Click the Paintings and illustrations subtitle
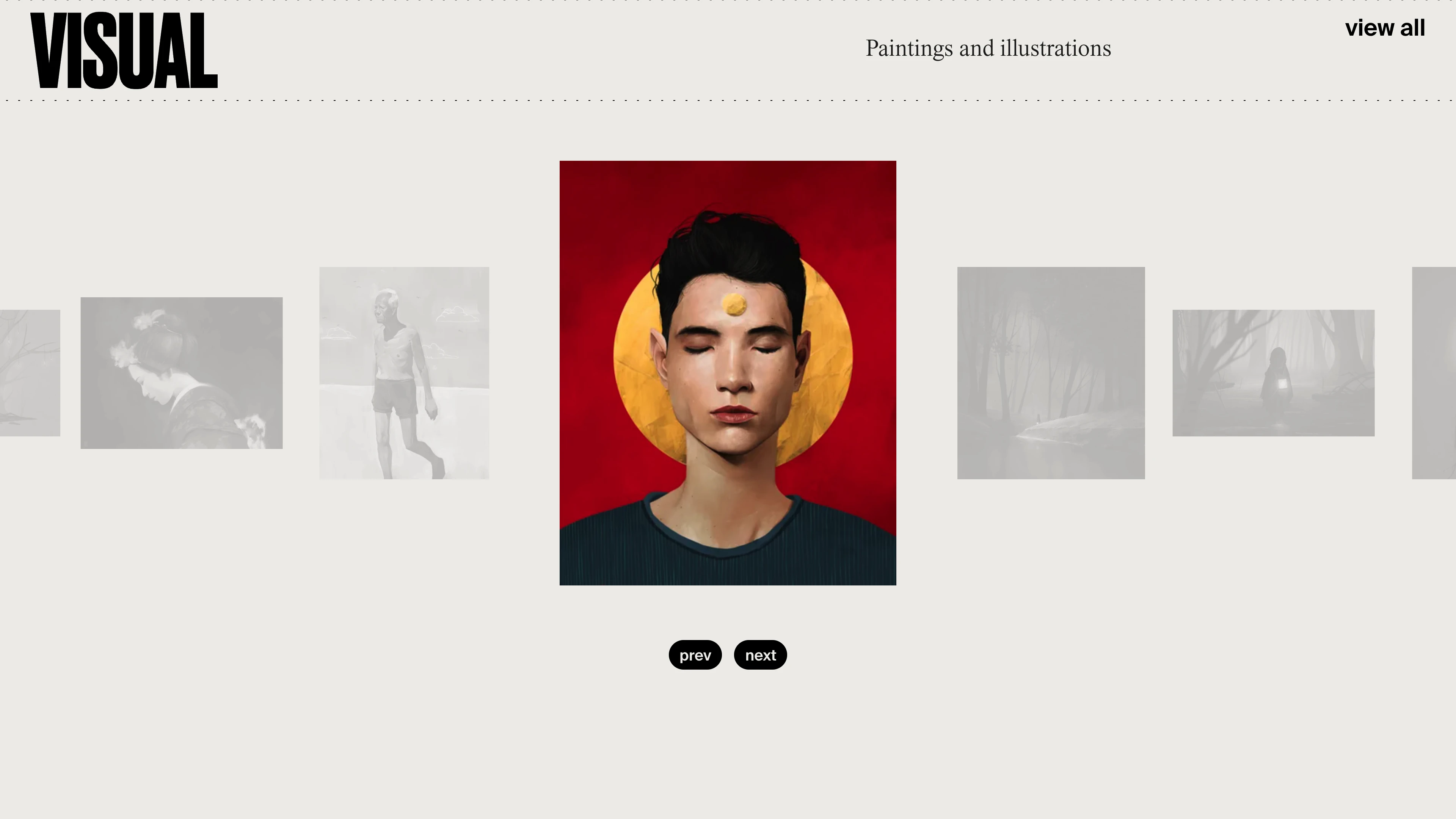The width and height of the screenshot is (1456, 819). (988, 49)
